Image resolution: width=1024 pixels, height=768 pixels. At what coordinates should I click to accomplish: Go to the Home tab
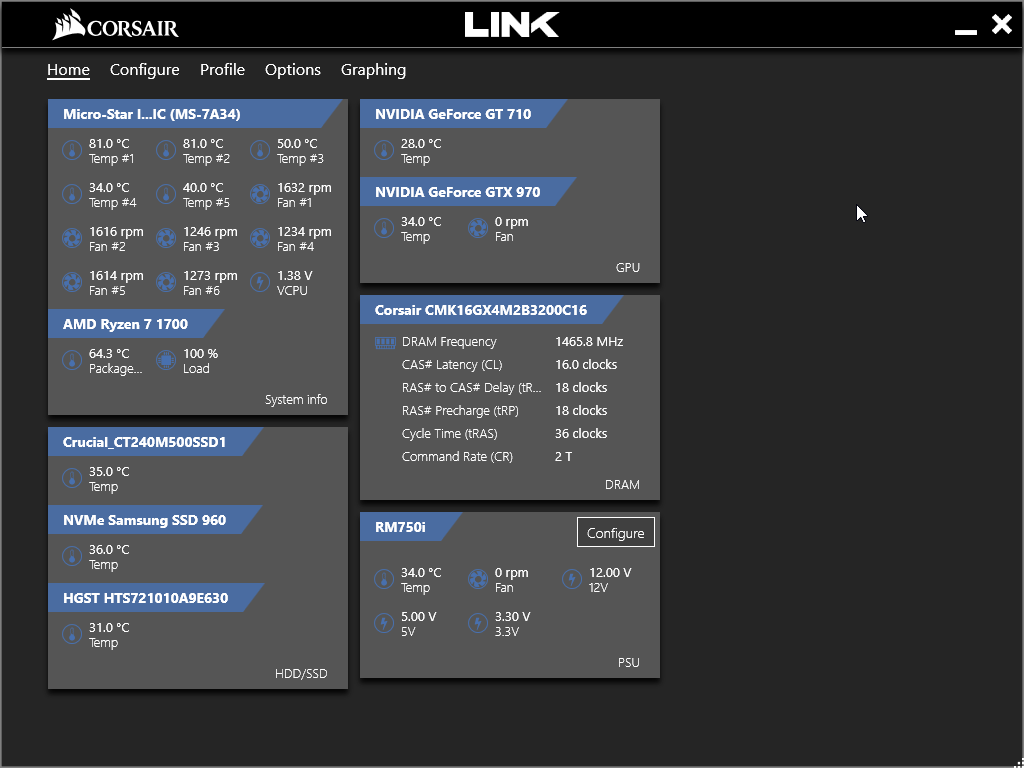[68, 70]
